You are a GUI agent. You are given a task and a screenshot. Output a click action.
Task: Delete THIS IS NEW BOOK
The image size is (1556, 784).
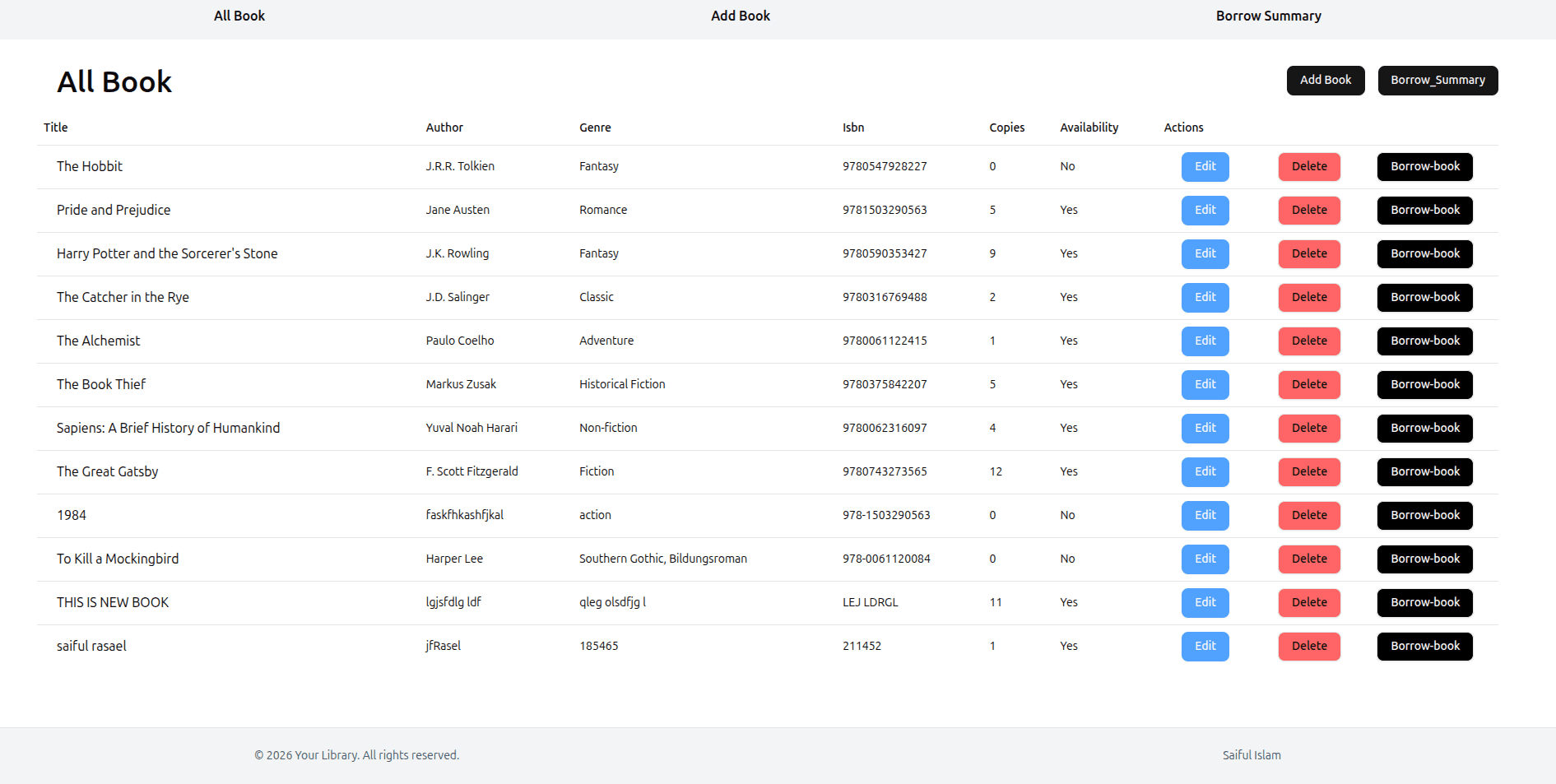[x=1309, y=602]
